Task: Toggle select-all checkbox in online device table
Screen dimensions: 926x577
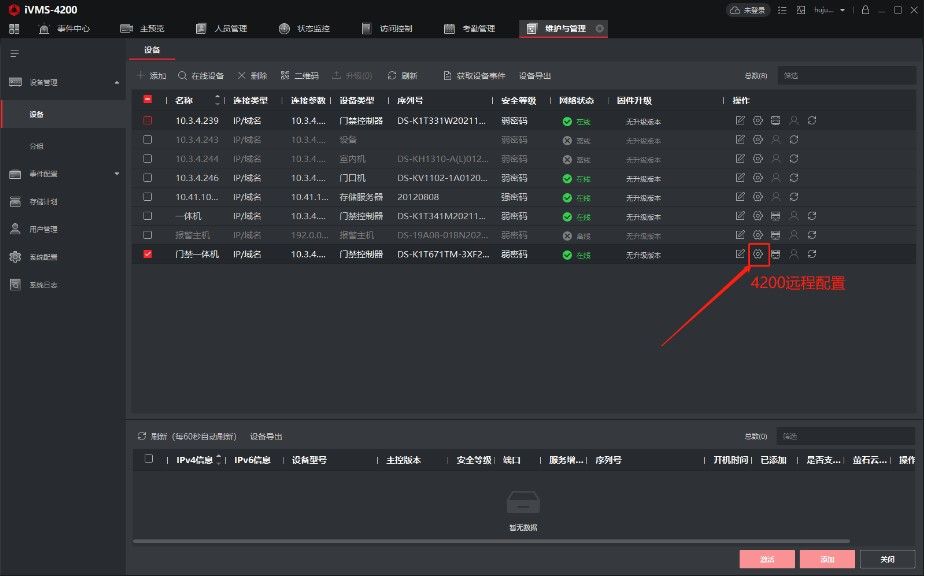Action: tap(149, 459)
